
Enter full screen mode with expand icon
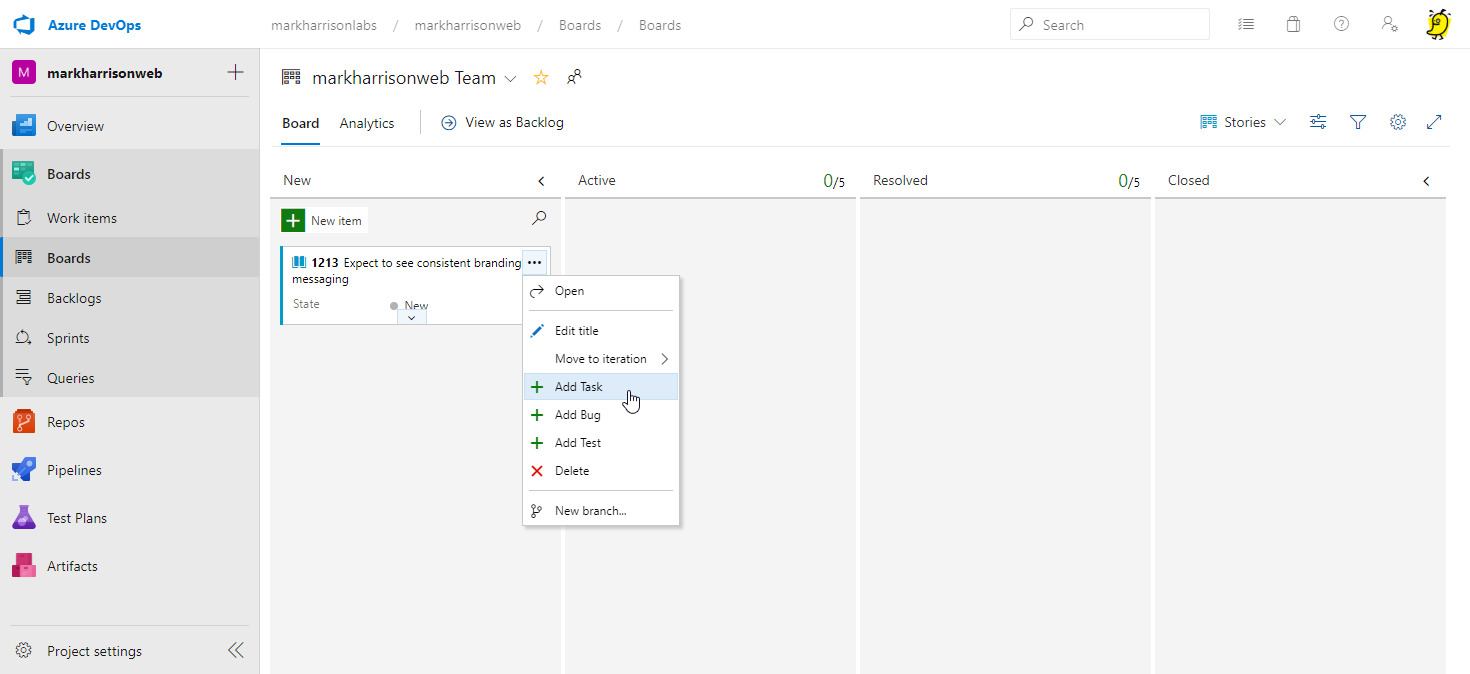[1434, 122]
